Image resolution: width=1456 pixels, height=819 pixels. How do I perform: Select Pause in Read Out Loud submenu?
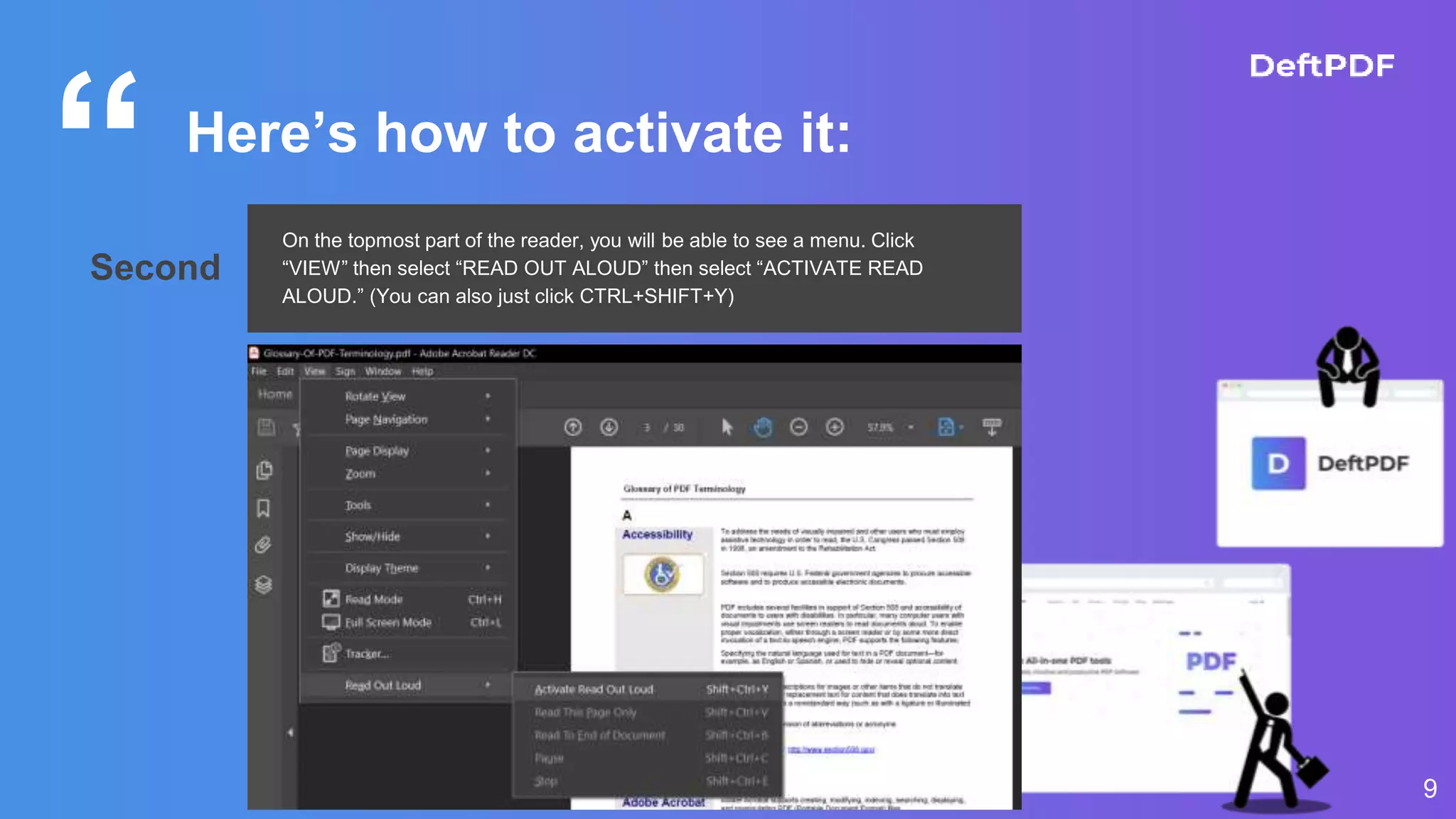pos(648,759)
